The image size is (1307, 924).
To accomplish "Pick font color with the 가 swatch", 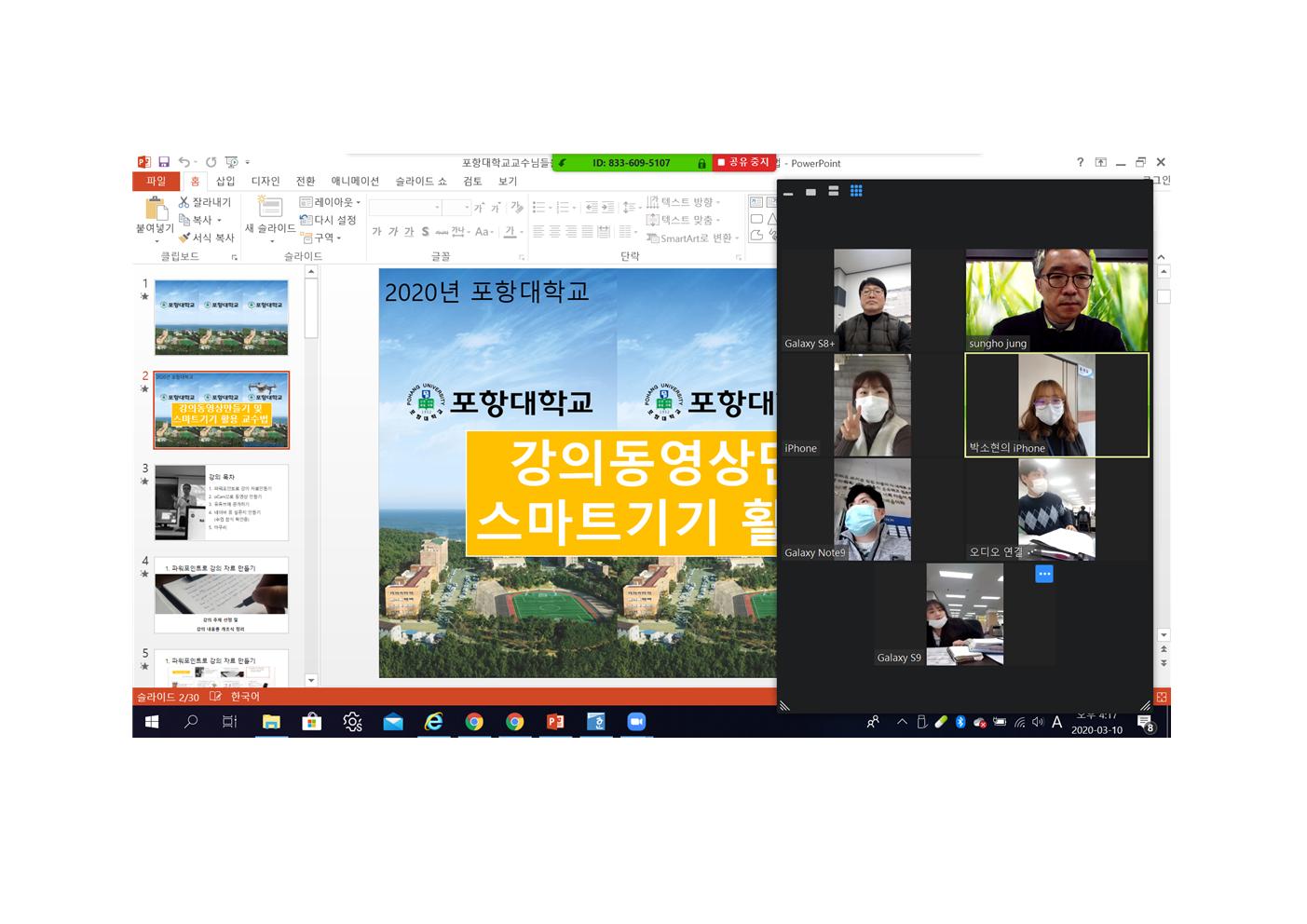I will (510, 232).
